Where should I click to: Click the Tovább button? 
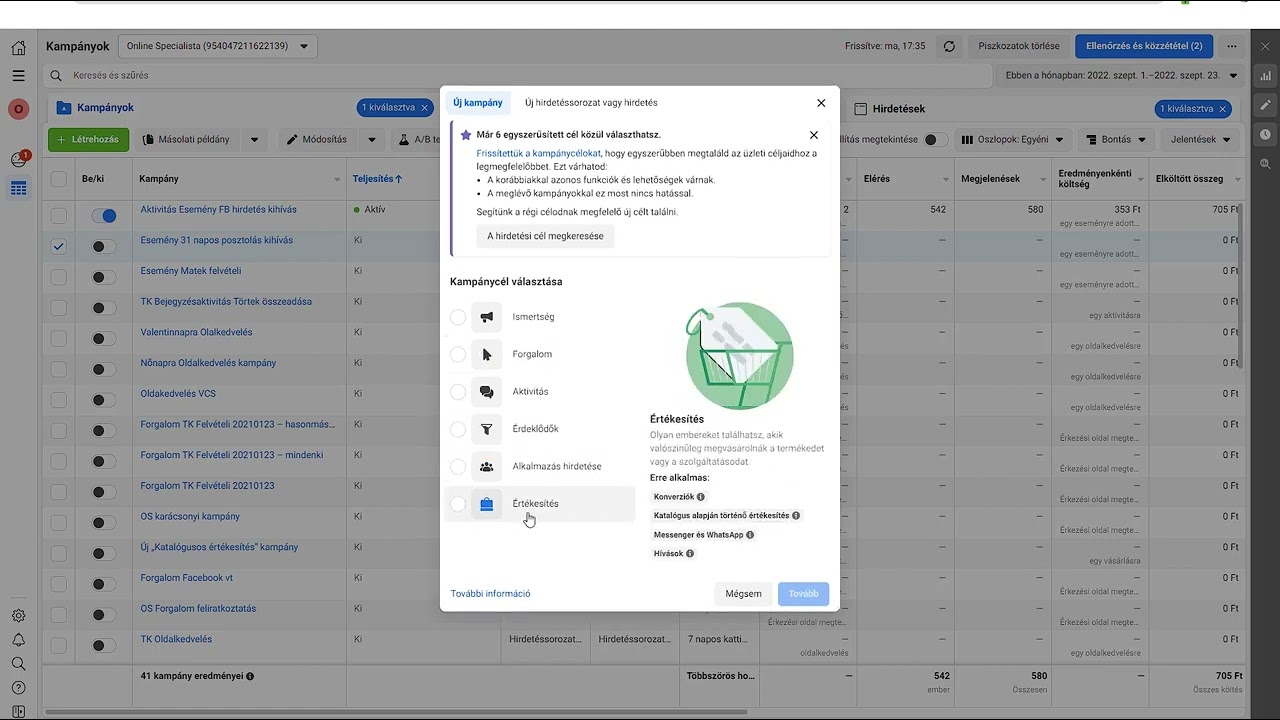(803, 594)
